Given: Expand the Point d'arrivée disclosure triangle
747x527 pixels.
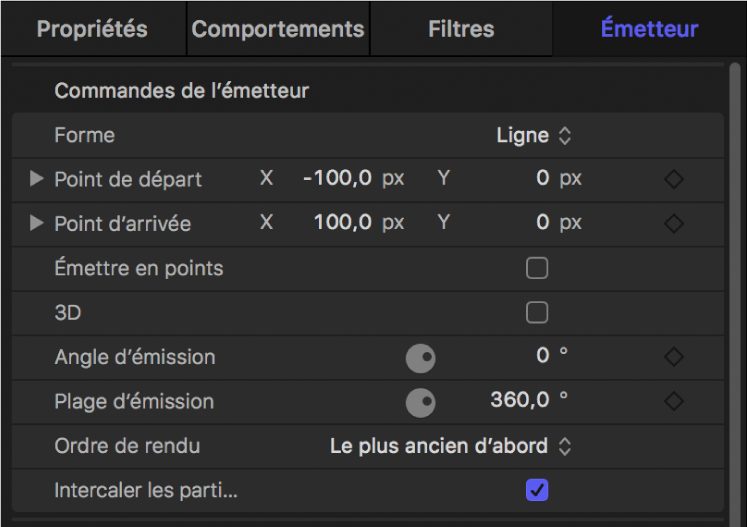Looking at the screenshot, I should tap(37, 223).
